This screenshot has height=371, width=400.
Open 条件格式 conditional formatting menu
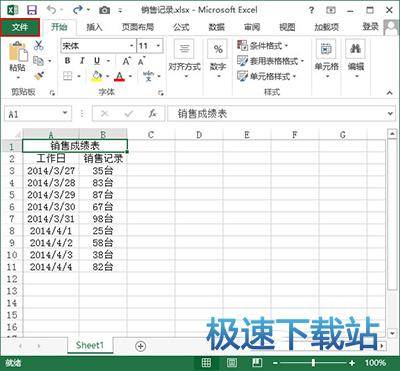tap(263, 46)
